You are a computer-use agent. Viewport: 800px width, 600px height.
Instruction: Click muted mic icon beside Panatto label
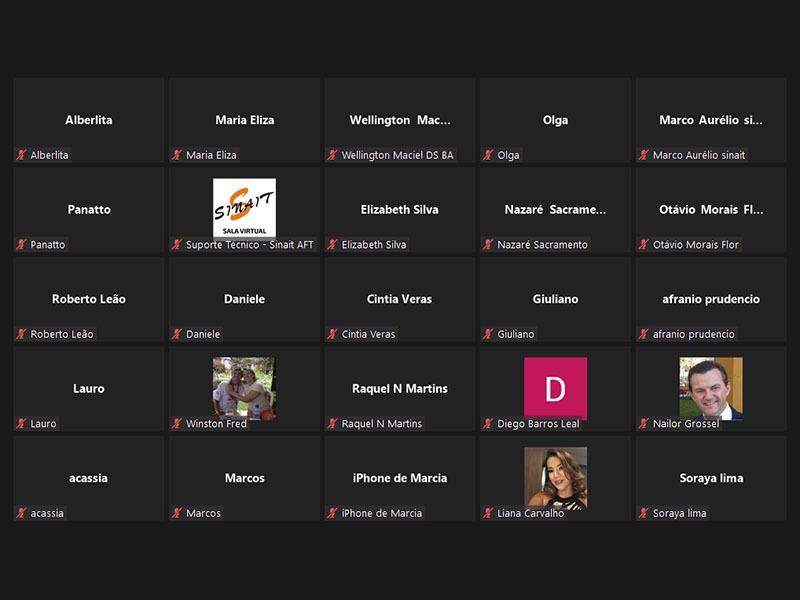tap(21, 244)
